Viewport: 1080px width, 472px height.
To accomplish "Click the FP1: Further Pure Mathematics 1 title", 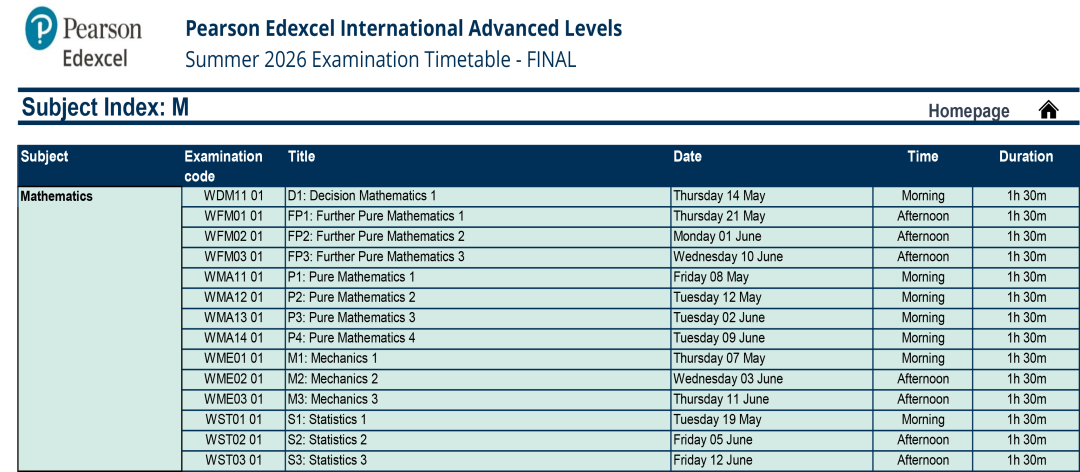I will (x=375, y=216).
